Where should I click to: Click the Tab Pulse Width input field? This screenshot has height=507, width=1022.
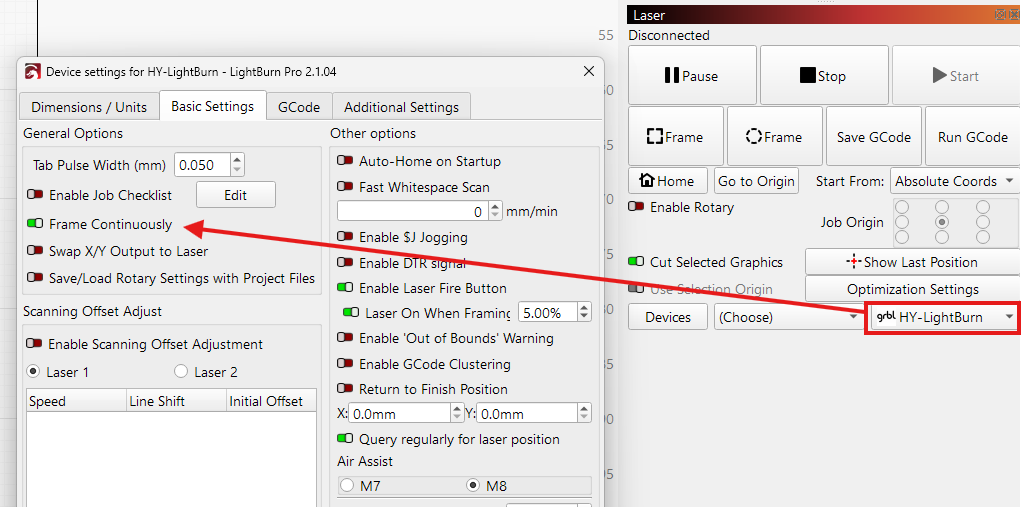point(203,165)
